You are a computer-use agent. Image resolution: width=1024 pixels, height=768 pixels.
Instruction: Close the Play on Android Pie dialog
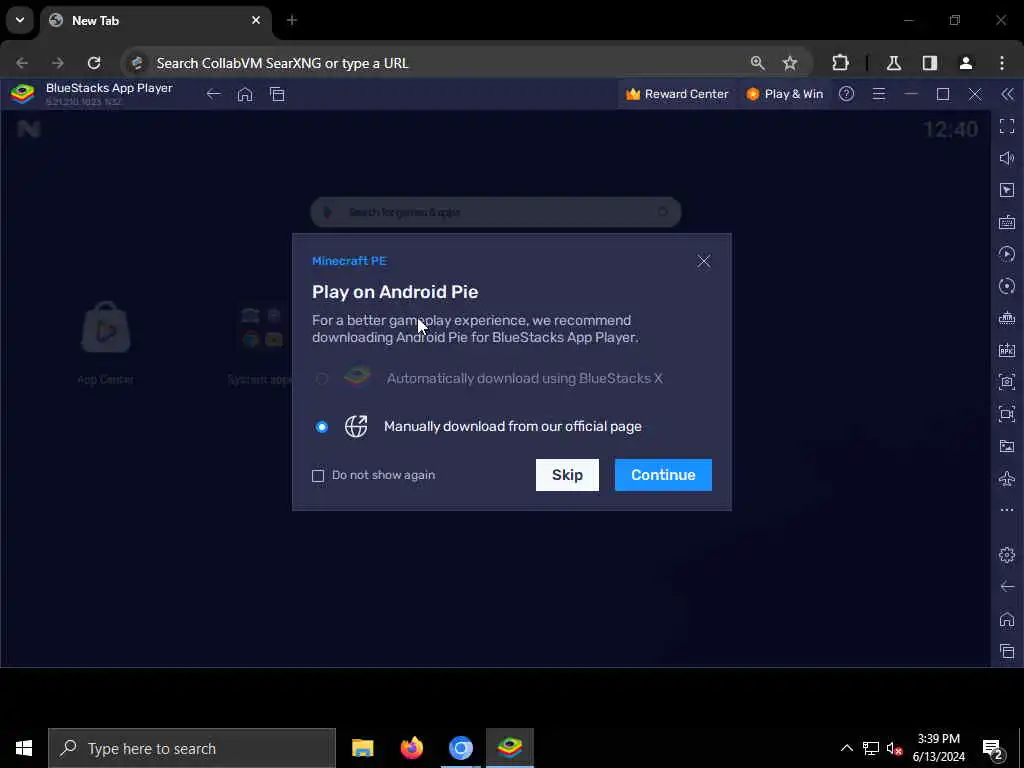[x=703, y=261]
